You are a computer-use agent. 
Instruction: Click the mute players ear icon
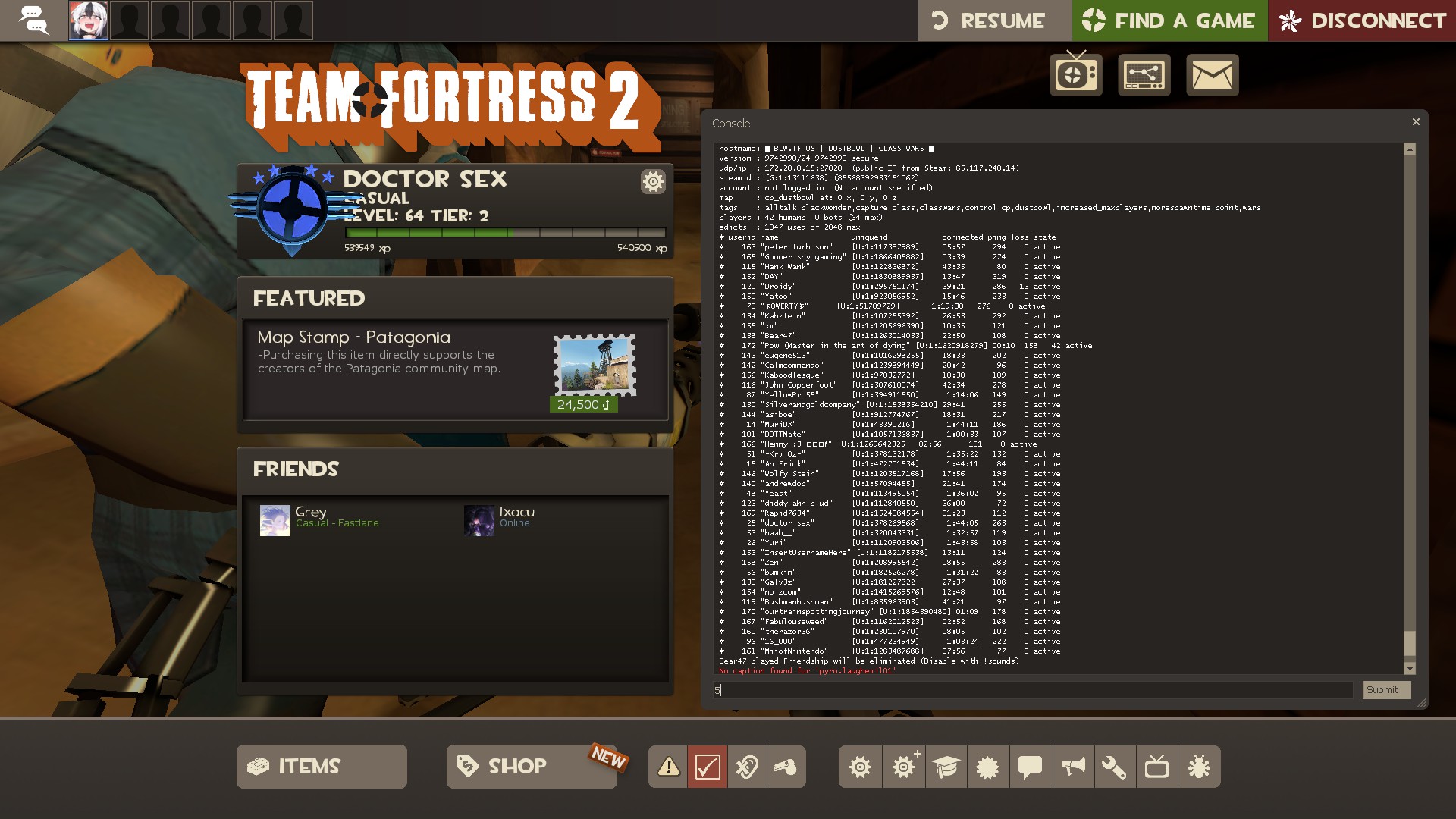click(747, 767)
